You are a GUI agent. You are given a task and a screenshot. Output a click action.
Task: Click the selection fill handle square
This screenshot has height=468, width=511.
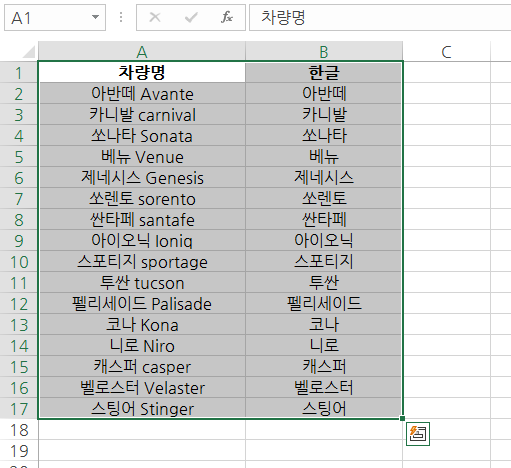(x=403, y=418)
